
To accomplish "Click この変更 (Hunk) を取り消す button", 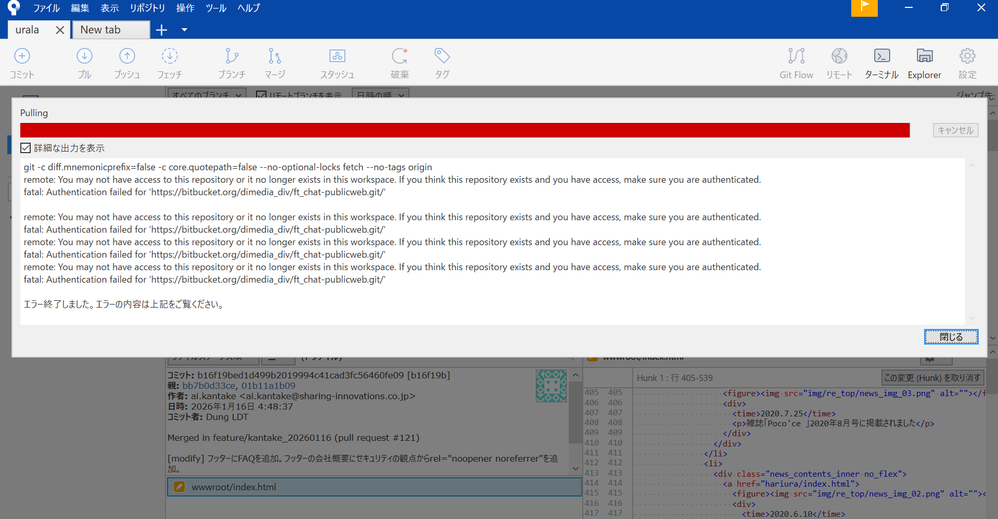I will (x=932, y=378).
